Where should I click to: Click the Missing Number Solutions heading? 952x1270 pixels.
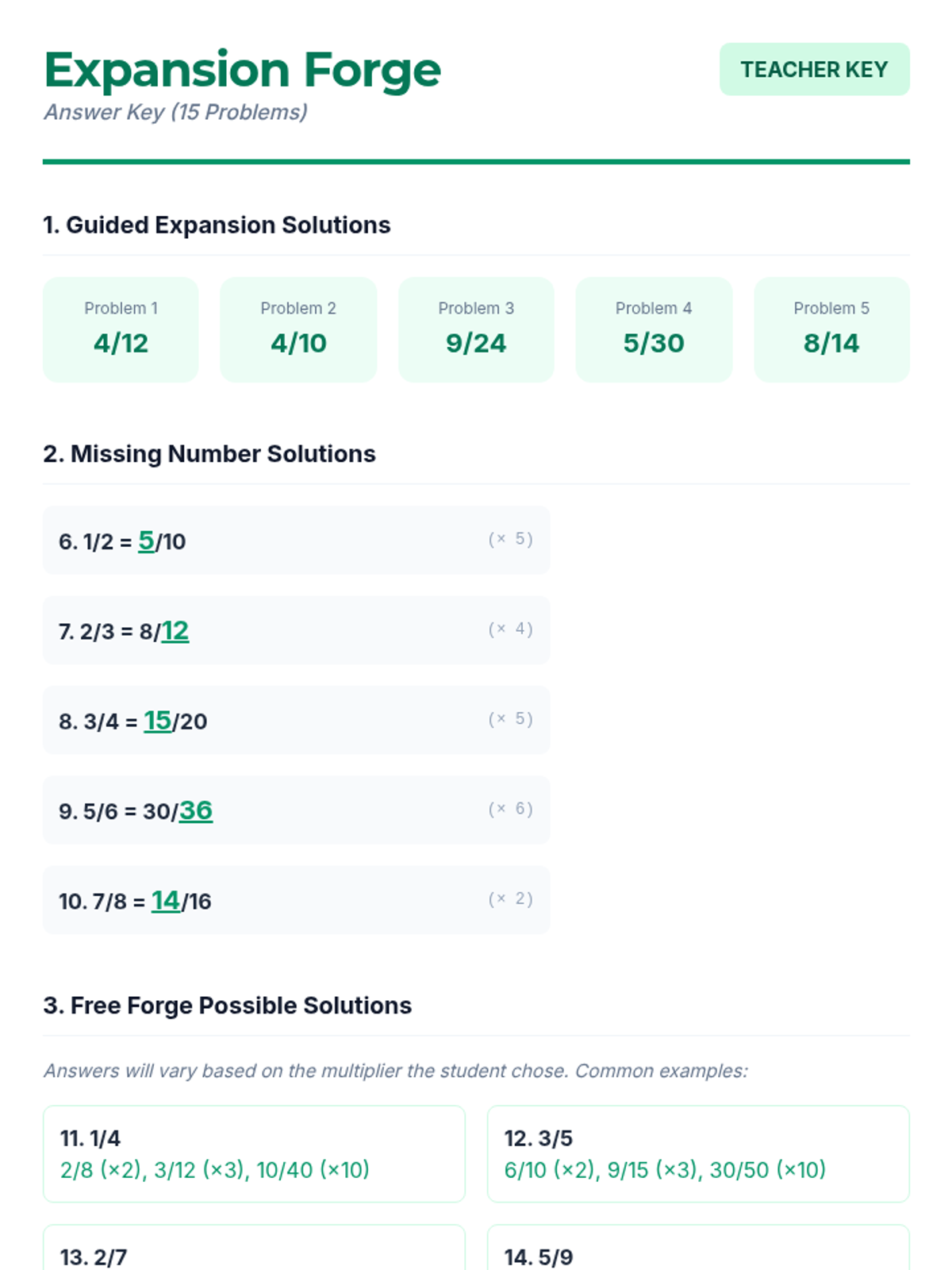point(209,454)
